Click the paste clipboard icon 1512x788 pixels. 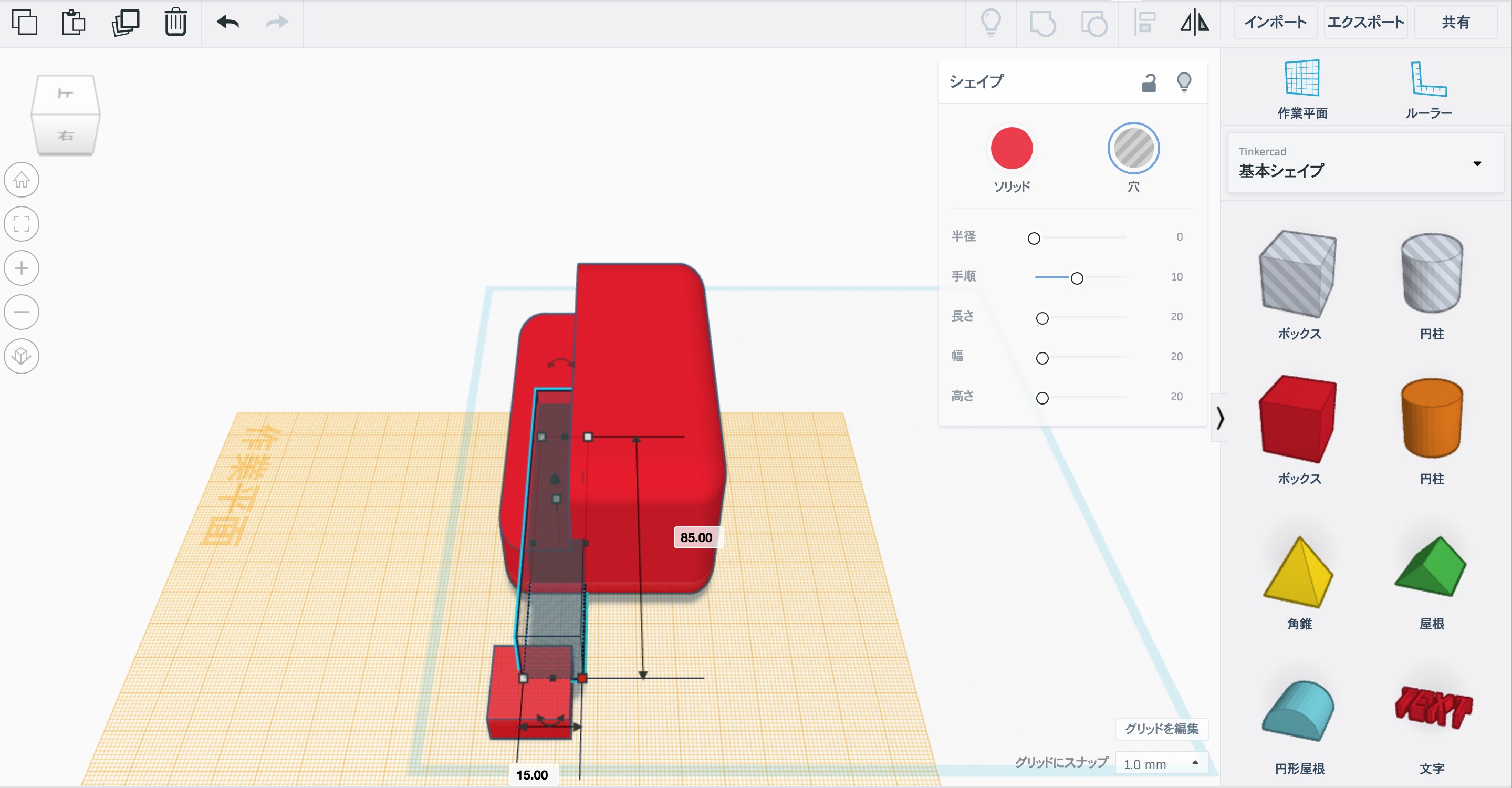pyautogui.click(x=74, y=22)
